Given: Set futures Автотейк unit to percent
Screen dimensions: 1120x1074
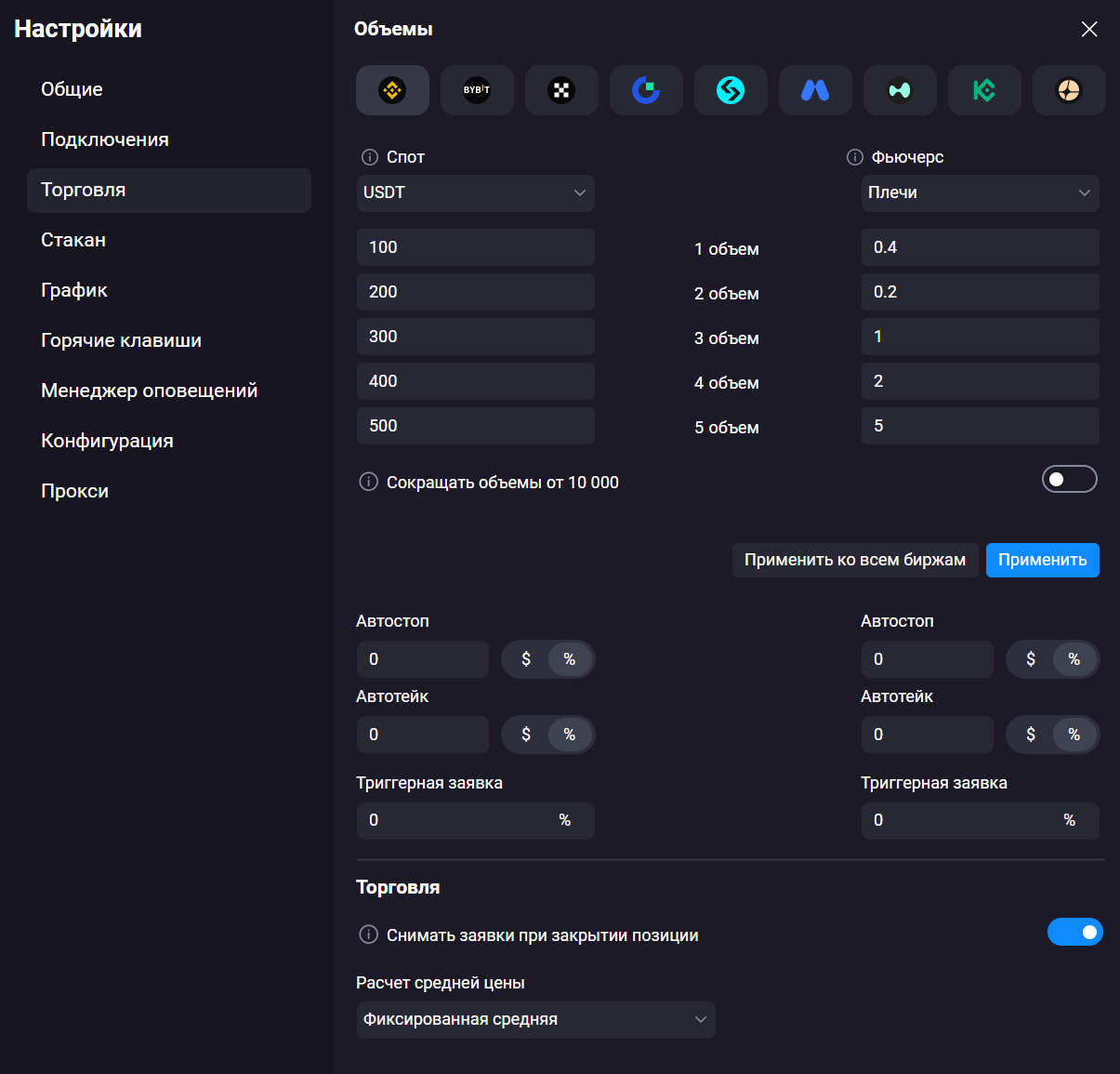Looking at the screenshot, I should pos(1074,735).
